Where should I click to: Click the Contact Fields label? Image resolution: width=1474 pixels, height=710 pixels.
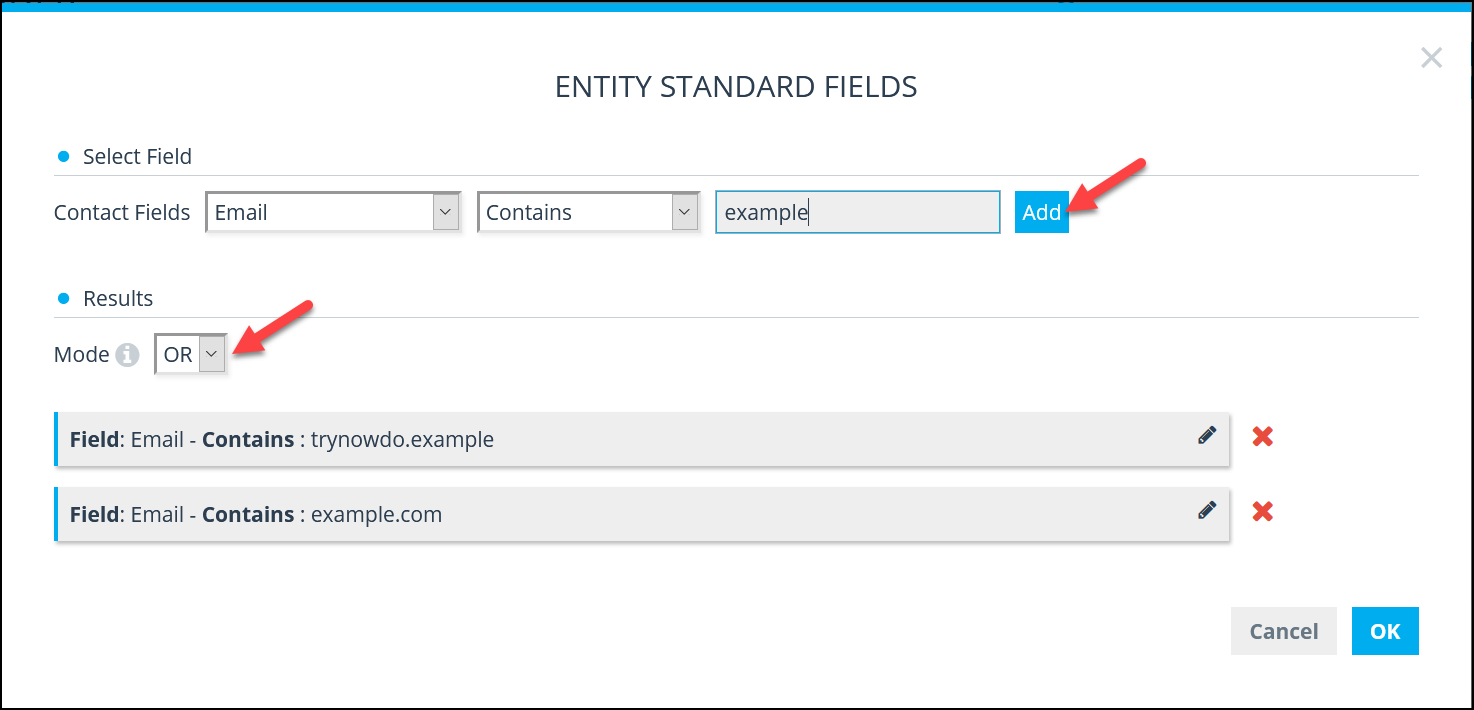(122, 212)
